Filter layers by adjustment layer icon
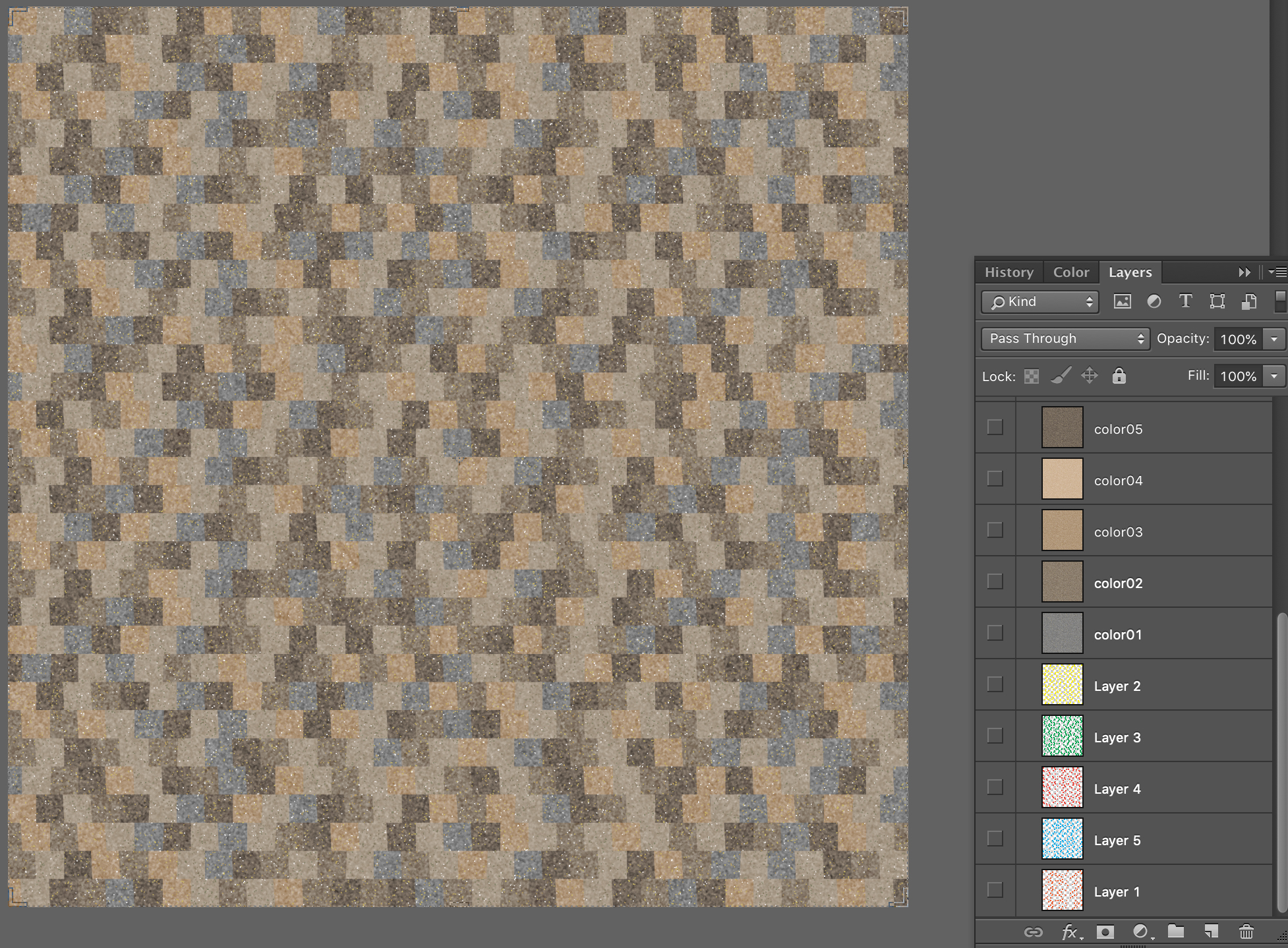 (x=1154, y=301)
